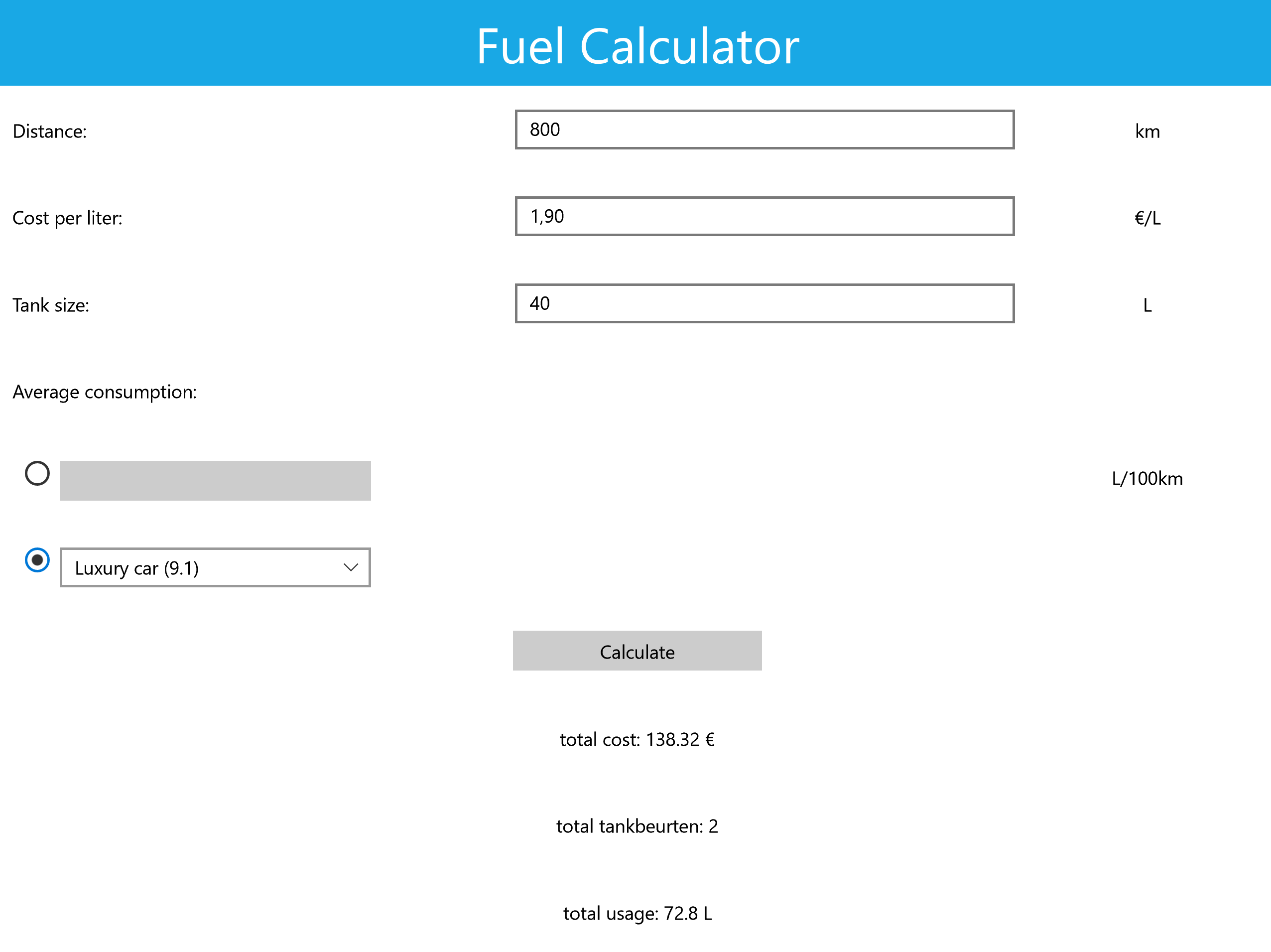
Task: Click the total usage result text
Action: pos(637,913)
